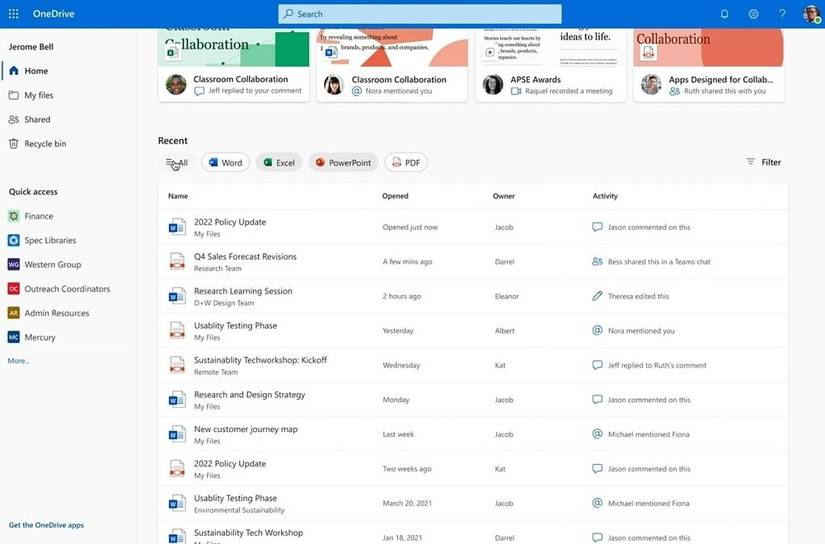Sort by the Opened column header

pos(395,196)
